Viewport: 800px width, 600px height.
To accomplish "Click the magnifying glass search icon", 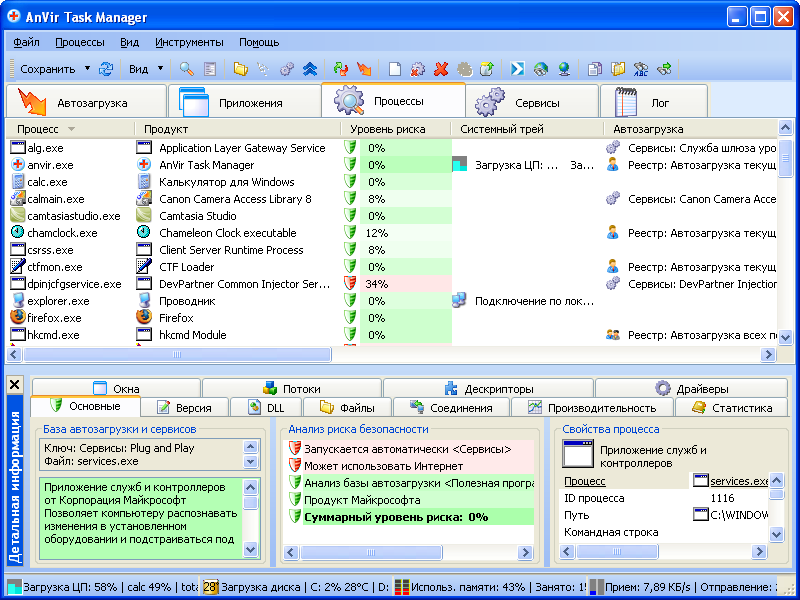I will (x=186, y=69).
